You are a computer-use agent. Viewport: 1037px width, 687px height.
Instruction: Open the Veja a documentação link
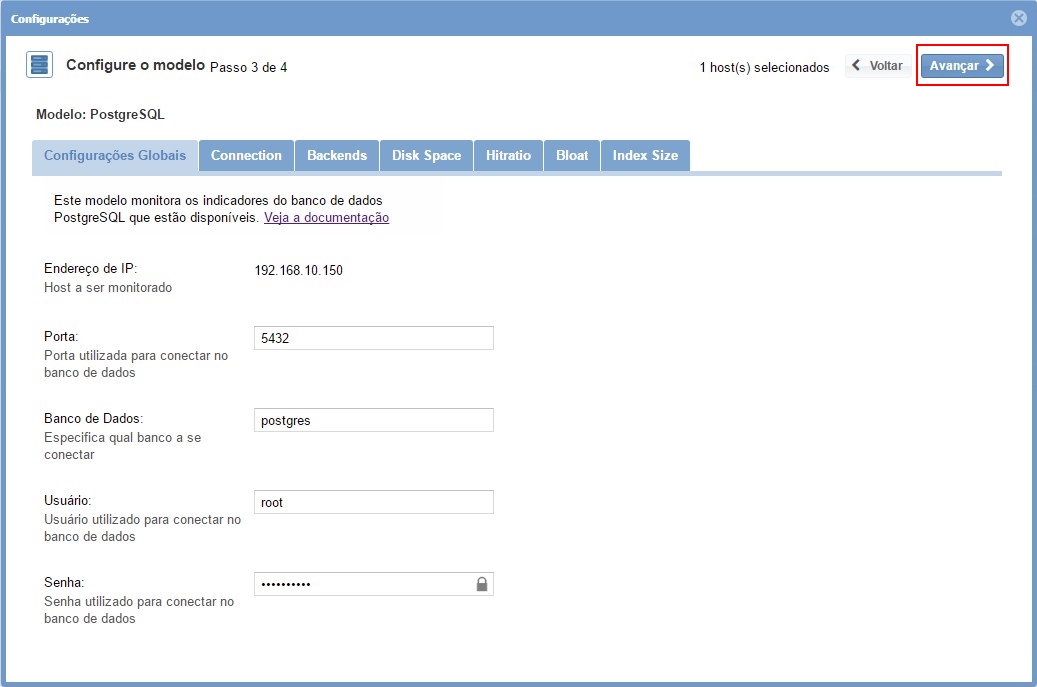tap(326, 218)
